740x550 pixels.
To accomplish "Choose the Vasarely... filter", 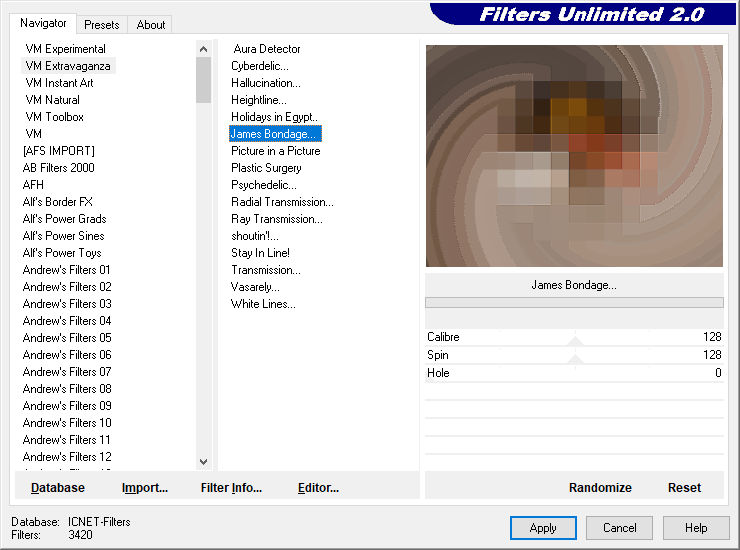I will 255,287.
